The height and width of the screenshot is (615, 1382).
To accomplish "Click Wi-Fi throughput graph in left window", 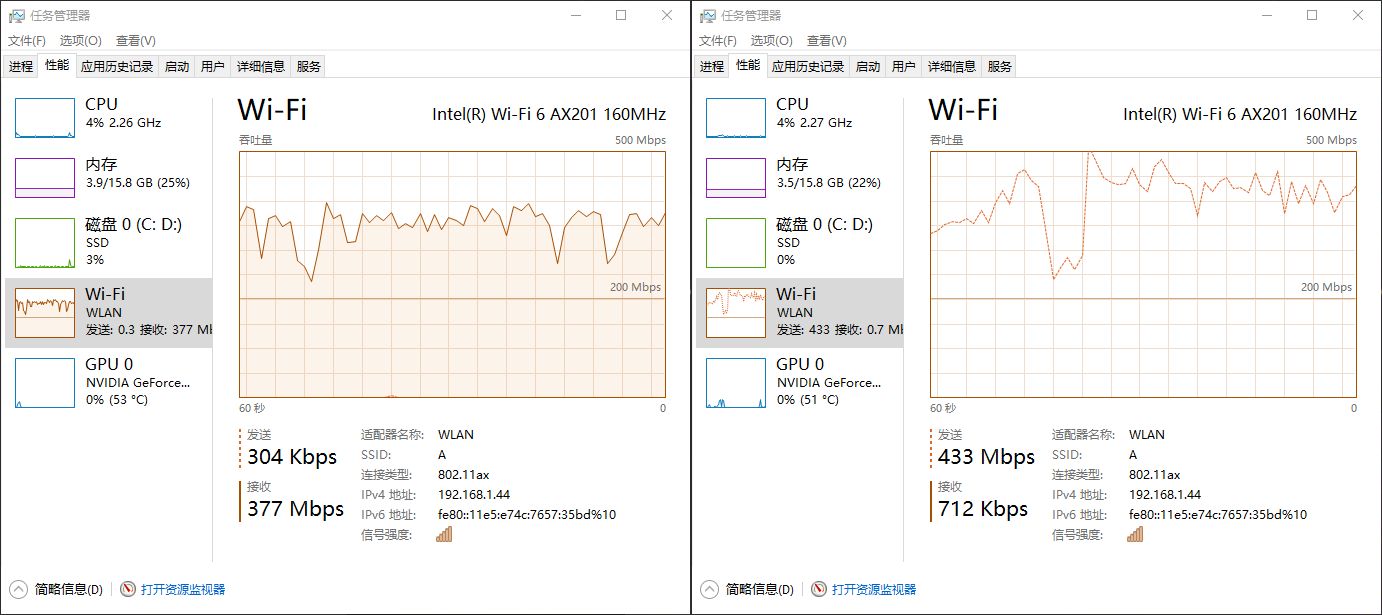I will [452, 274].
